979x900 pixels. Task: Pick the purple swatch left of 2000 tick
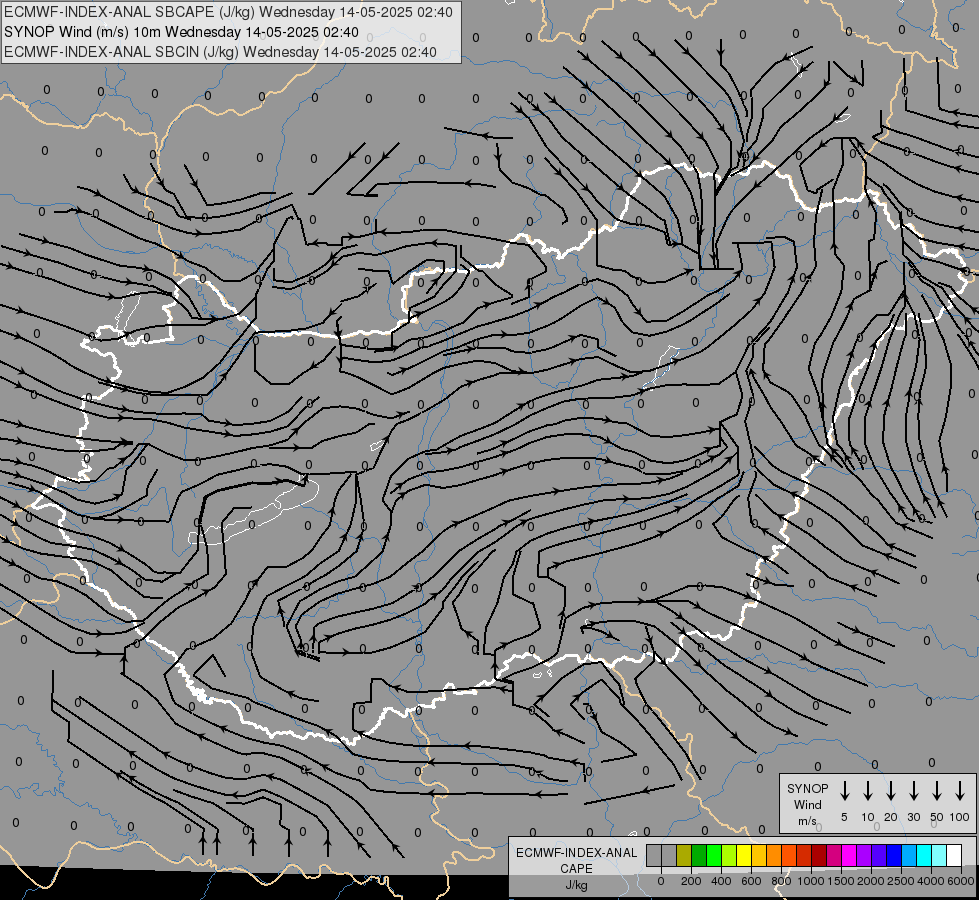[865, 855]
